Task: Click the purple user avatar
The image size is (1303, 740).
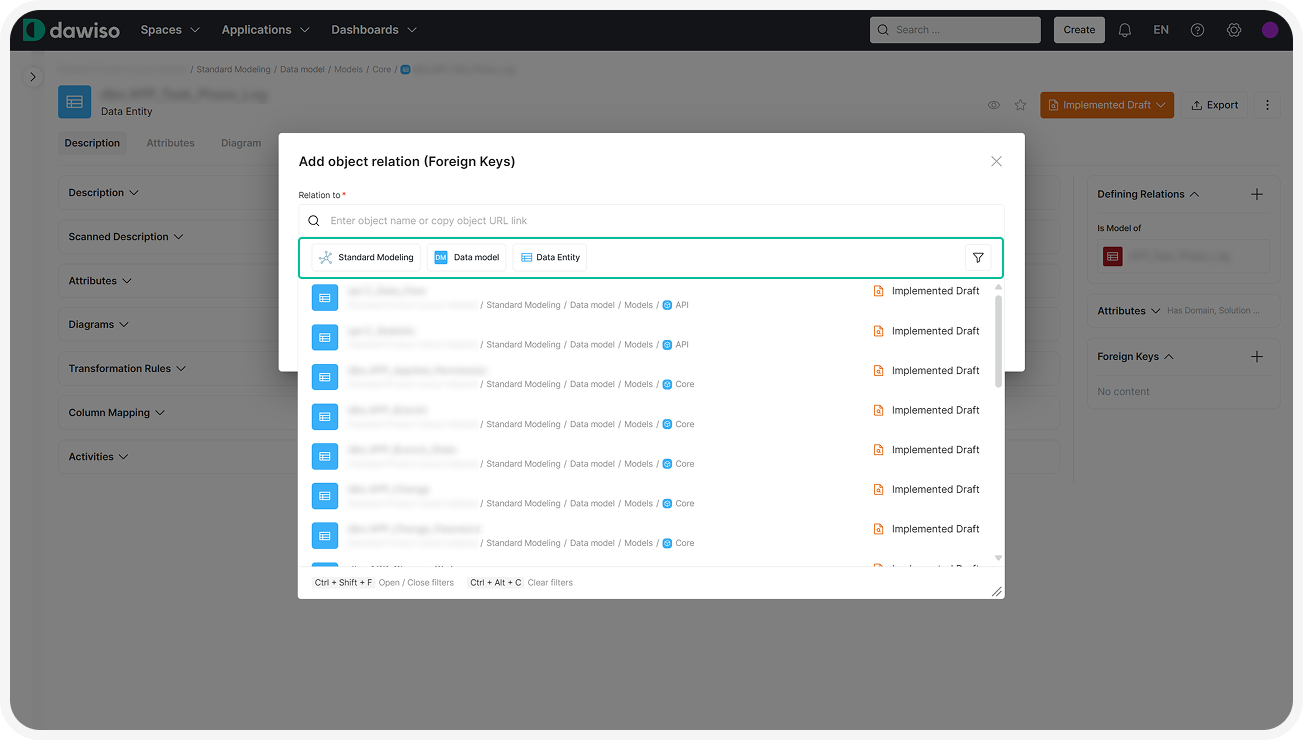Action: 1270,30
